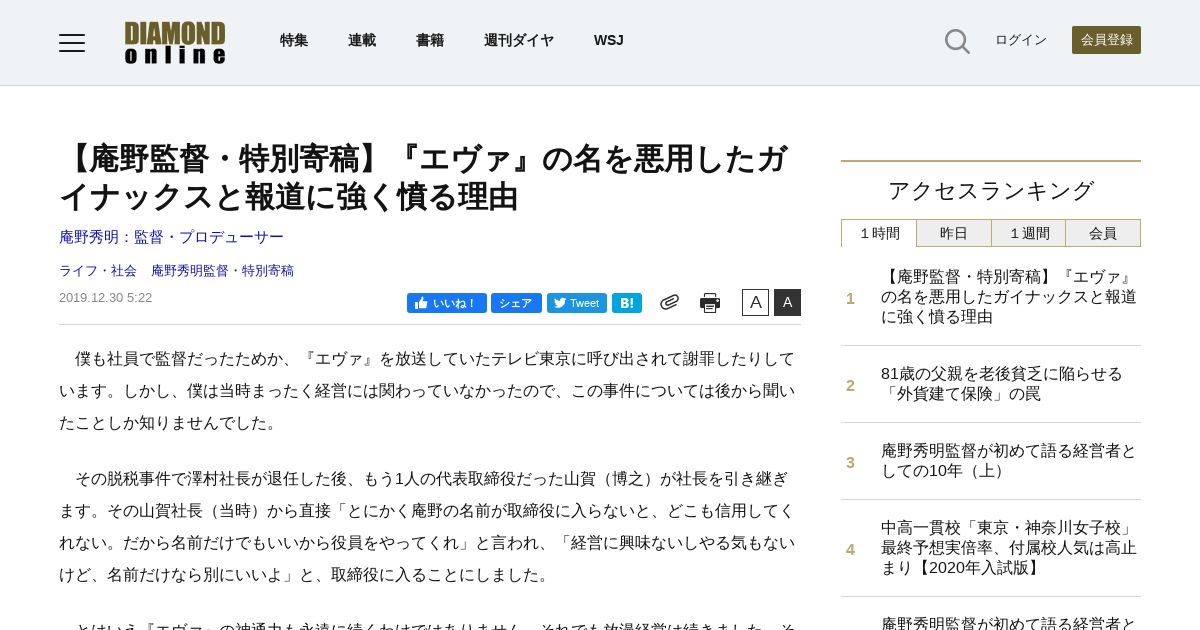This screenshot has width=1200, height=630.
Task: Open the 書籍 menu
Action: (x=430, y=40)
